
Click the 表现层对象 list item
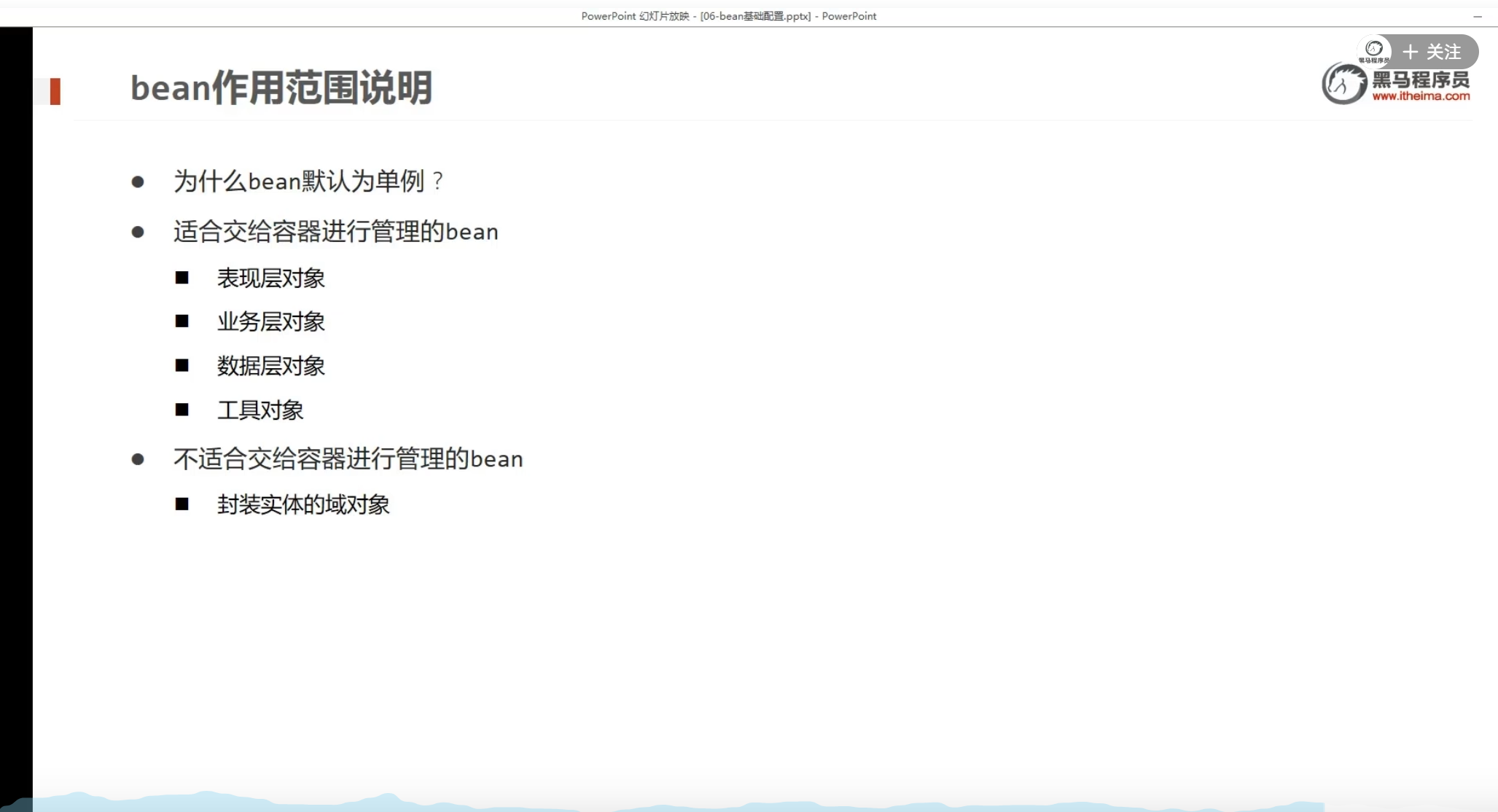[x=270, y=278]
